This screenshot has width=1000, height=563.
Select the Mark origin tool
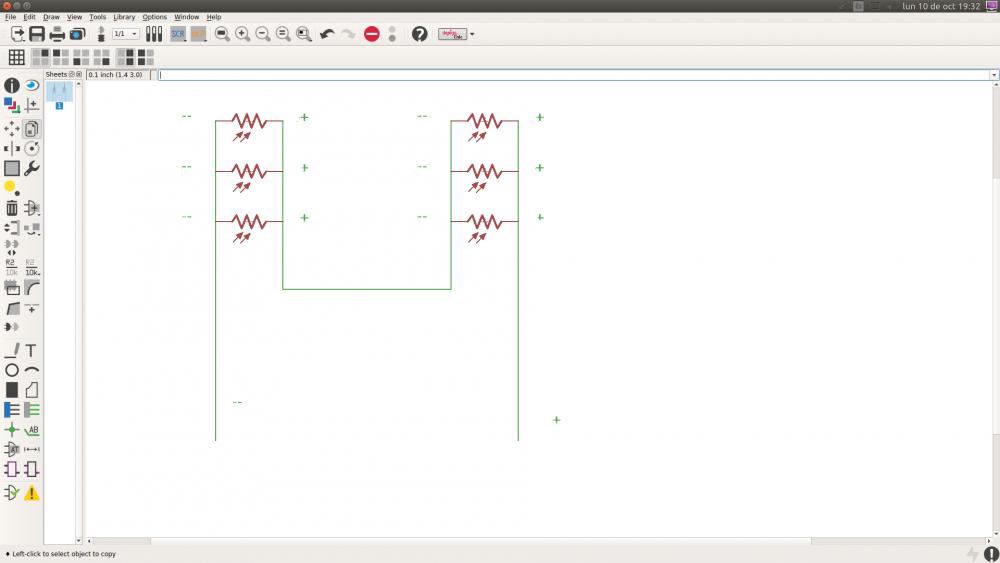point(31,105)
